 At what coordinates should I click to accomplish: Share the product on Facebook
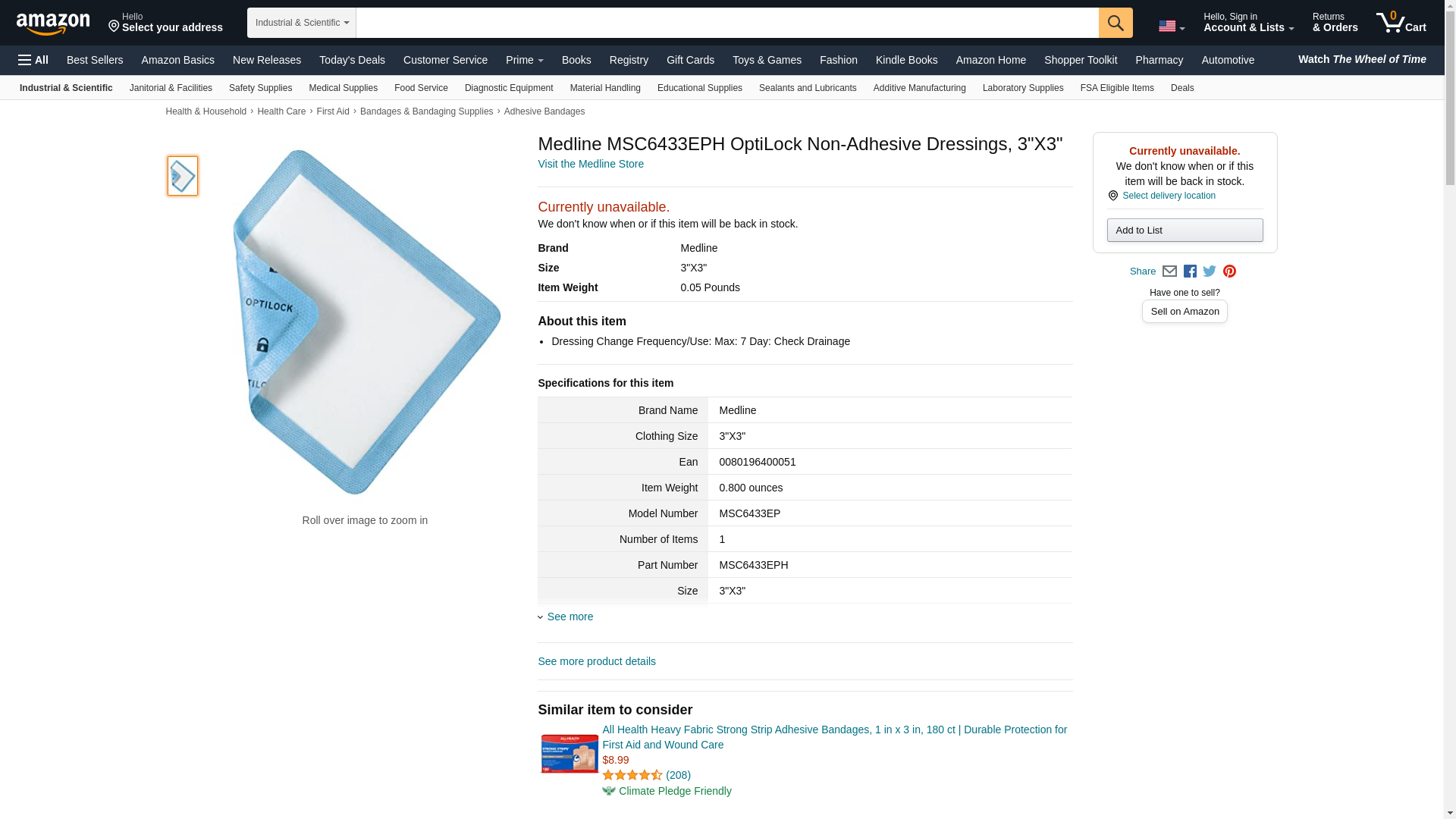[x=1190, y=271]
